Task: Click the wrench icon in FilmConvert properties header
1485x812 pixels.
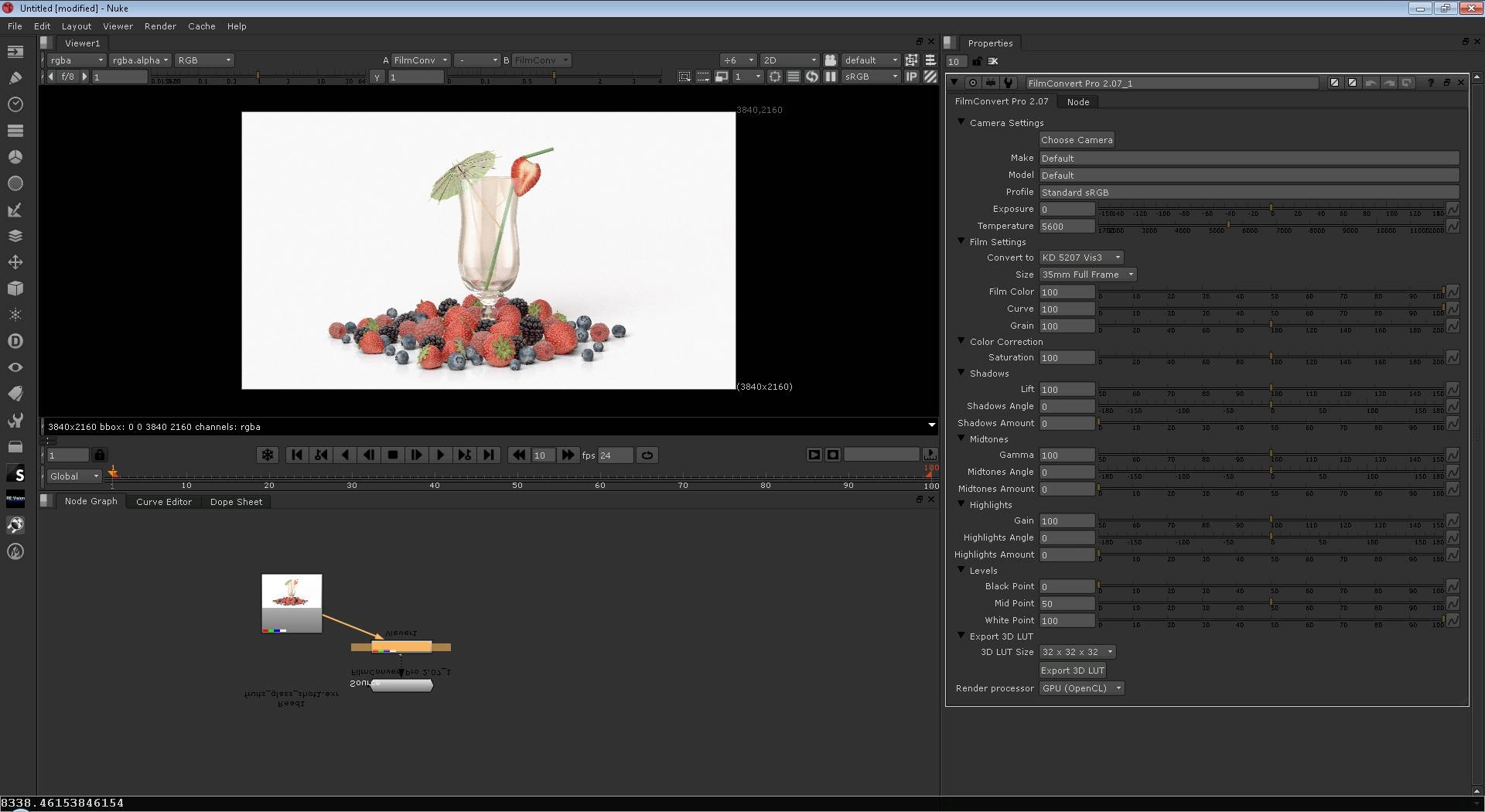Action: pyautogui.click(x=1008, y=83)
